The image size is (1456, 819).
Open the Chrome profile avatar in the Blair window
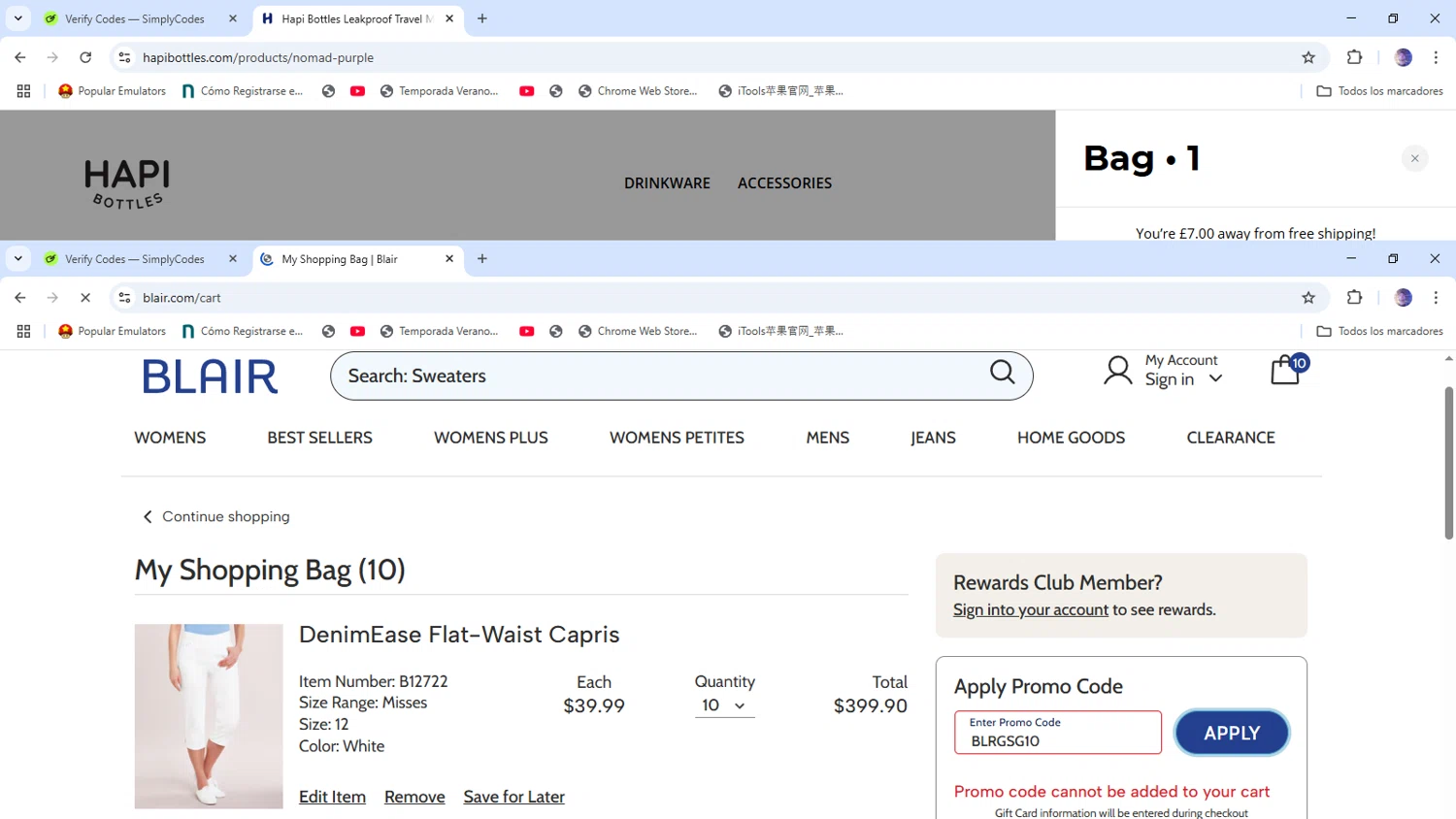(1403, 298)
